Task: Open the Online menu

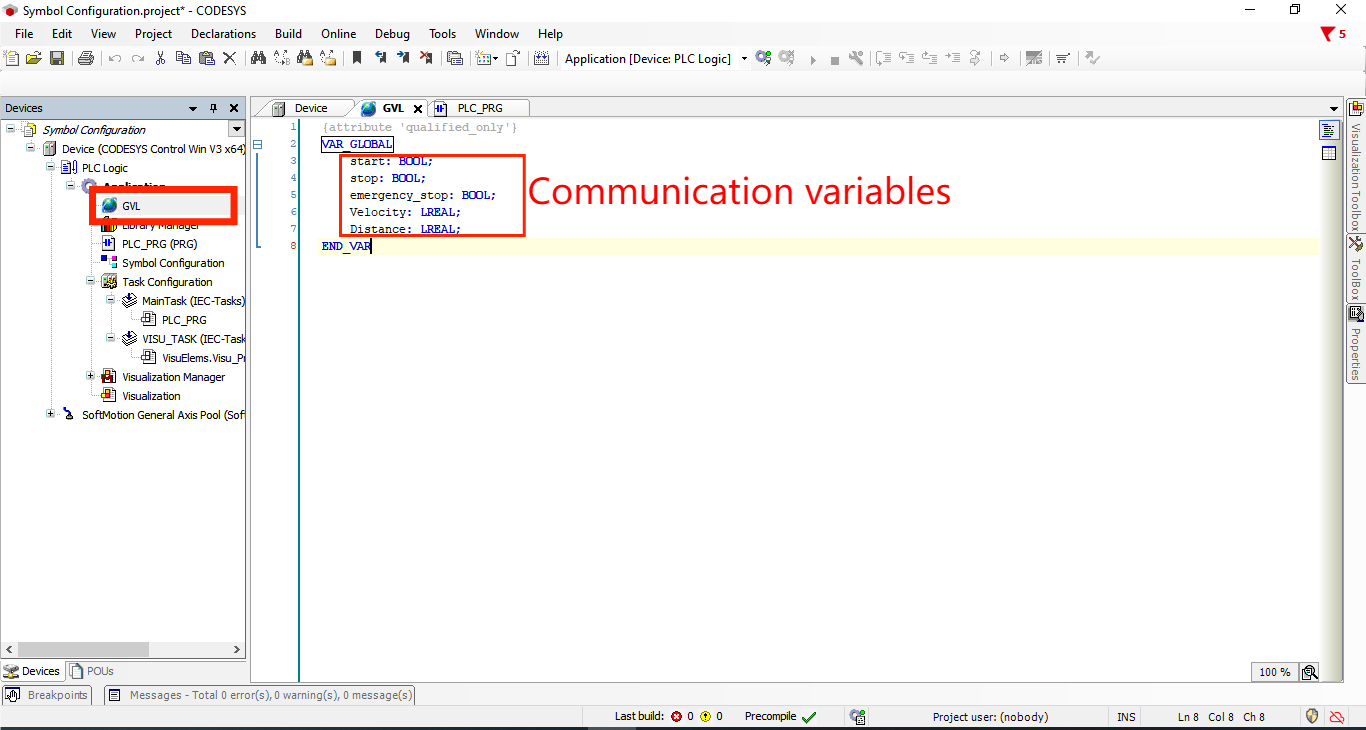Action: [x=338, y=34]
